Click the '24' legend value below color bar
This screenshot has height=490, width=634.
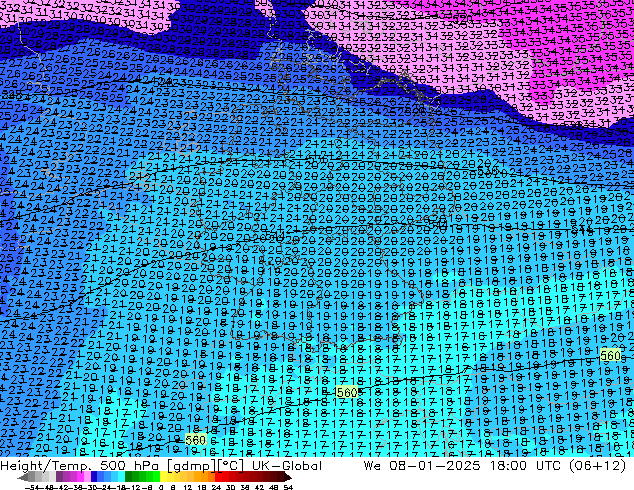(216, 488)
